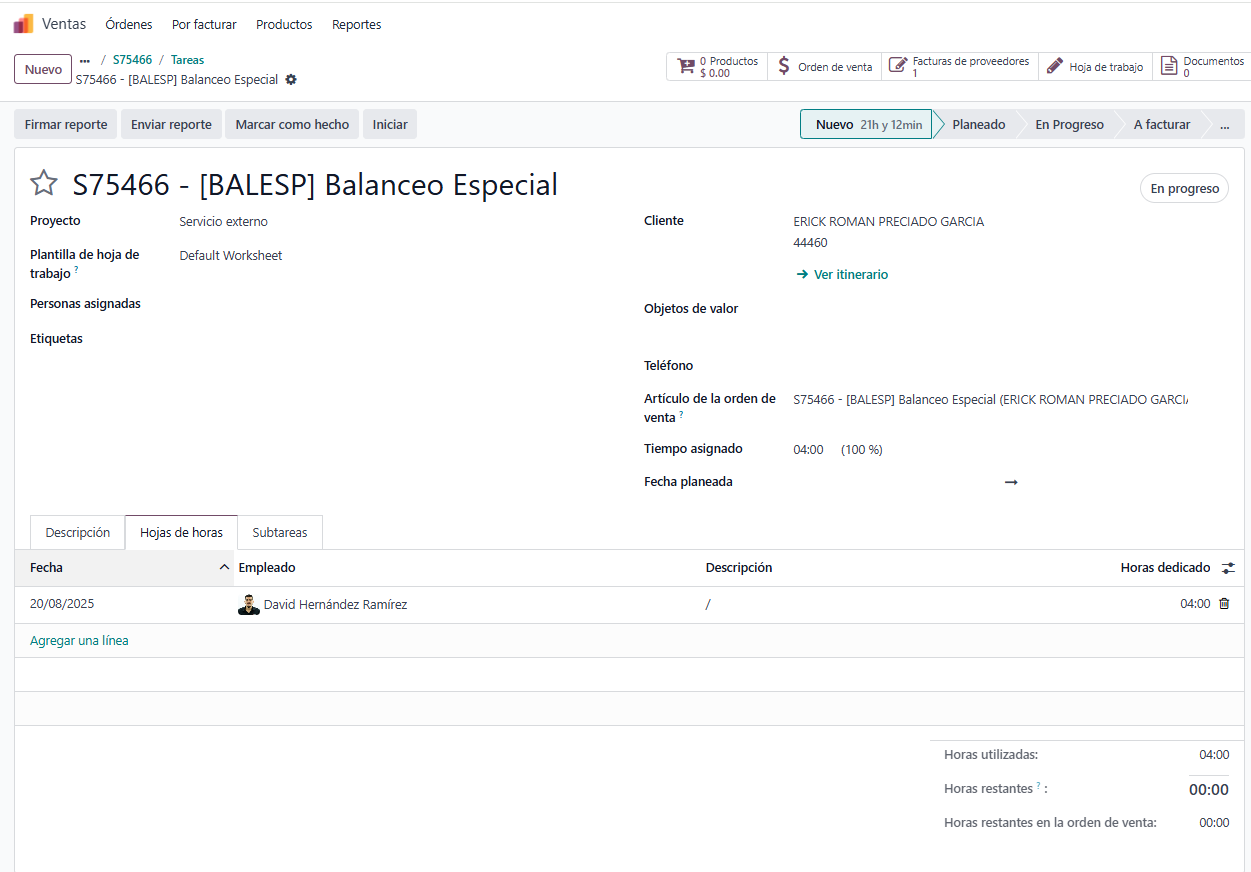The width and height of the screenshot is (1251, 872).
Task: Open the Documentos stat button
Action: point(1202,67)
